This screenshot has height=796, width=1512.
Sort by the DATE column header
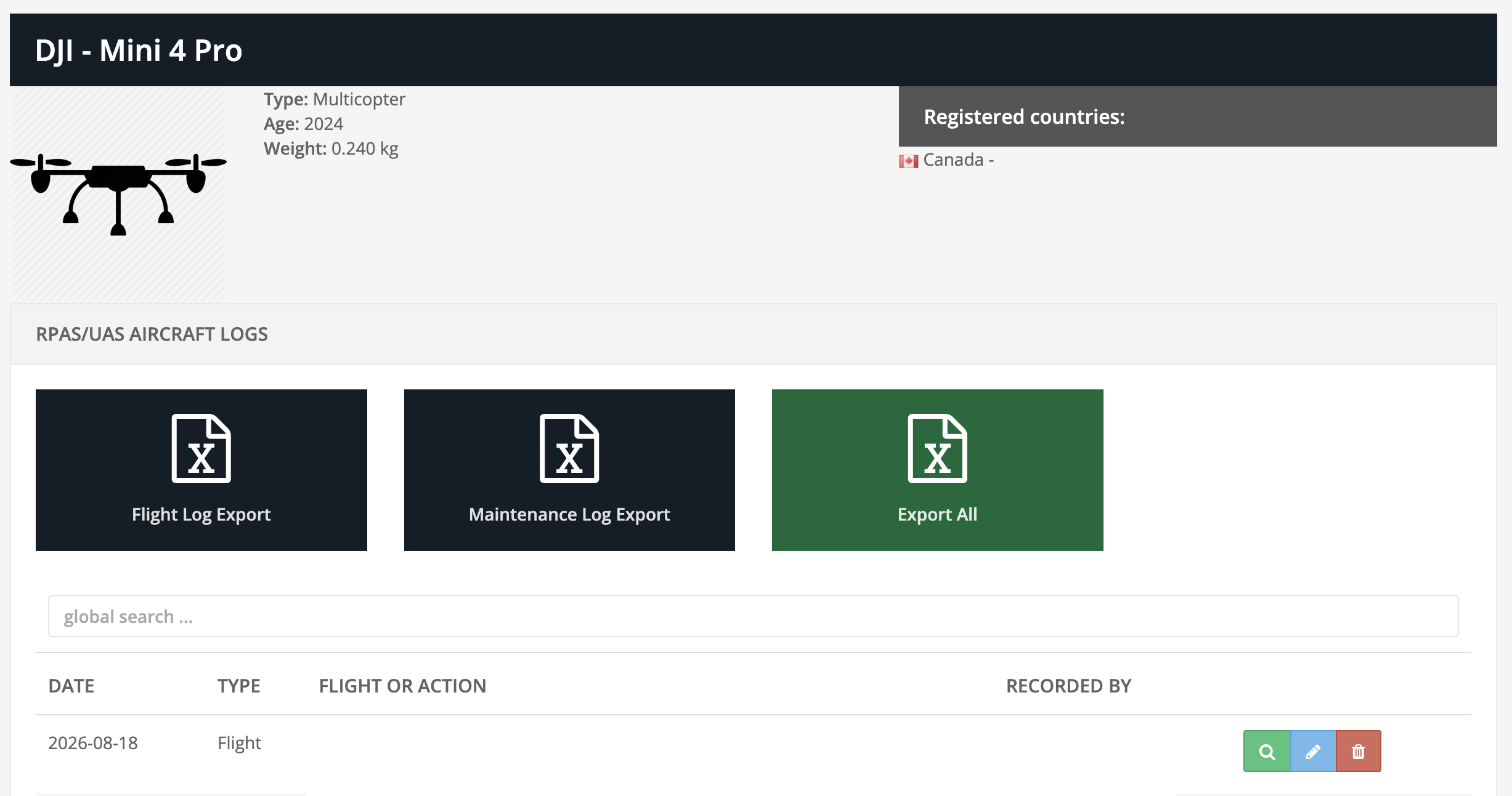71,686
